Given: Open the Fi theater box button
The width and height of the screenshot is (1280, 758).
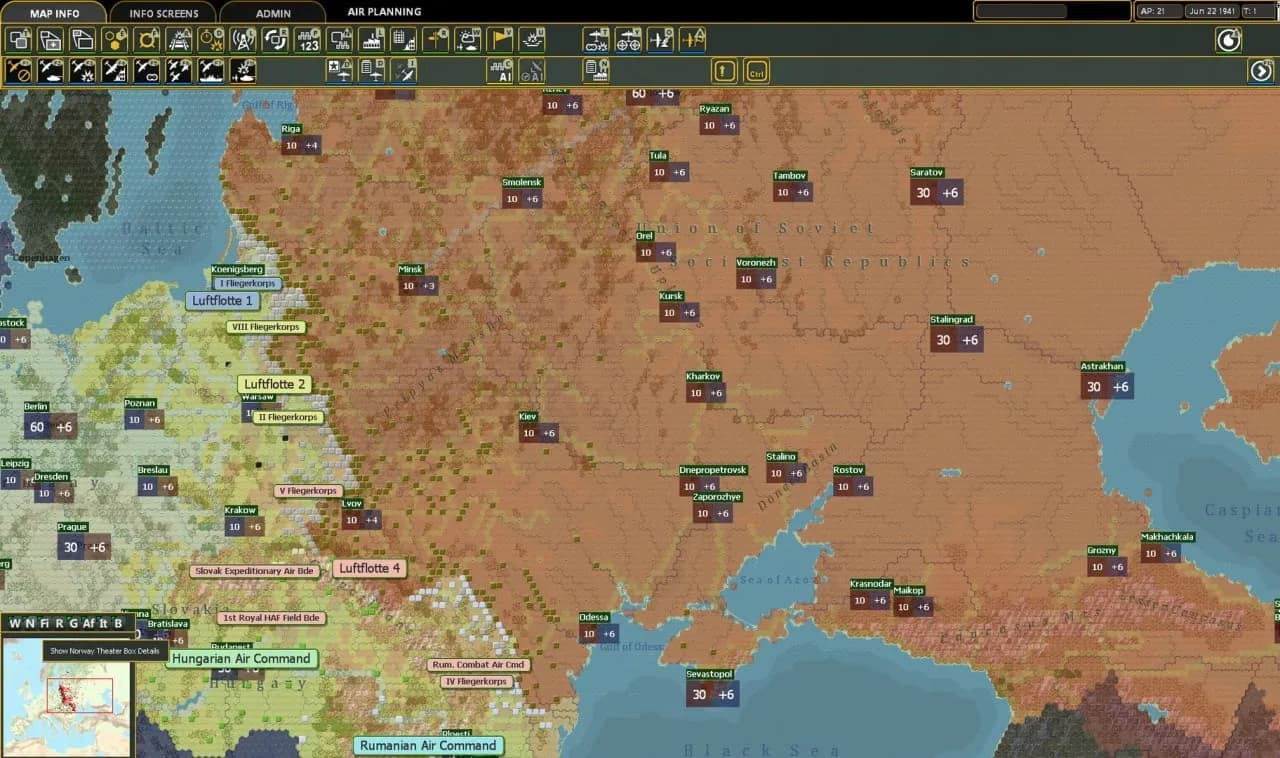Looking at the screenshot, I should point(44,623).
